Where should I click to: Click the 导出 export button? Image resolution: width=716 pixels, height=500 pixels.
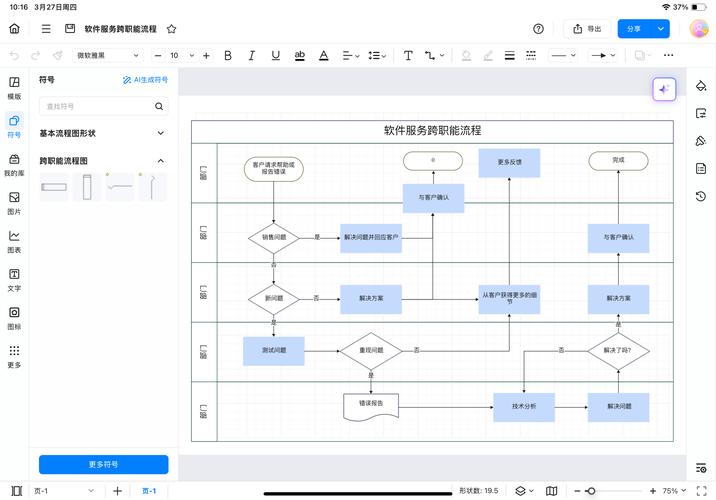pyautogui.click(x=587, y=29)
